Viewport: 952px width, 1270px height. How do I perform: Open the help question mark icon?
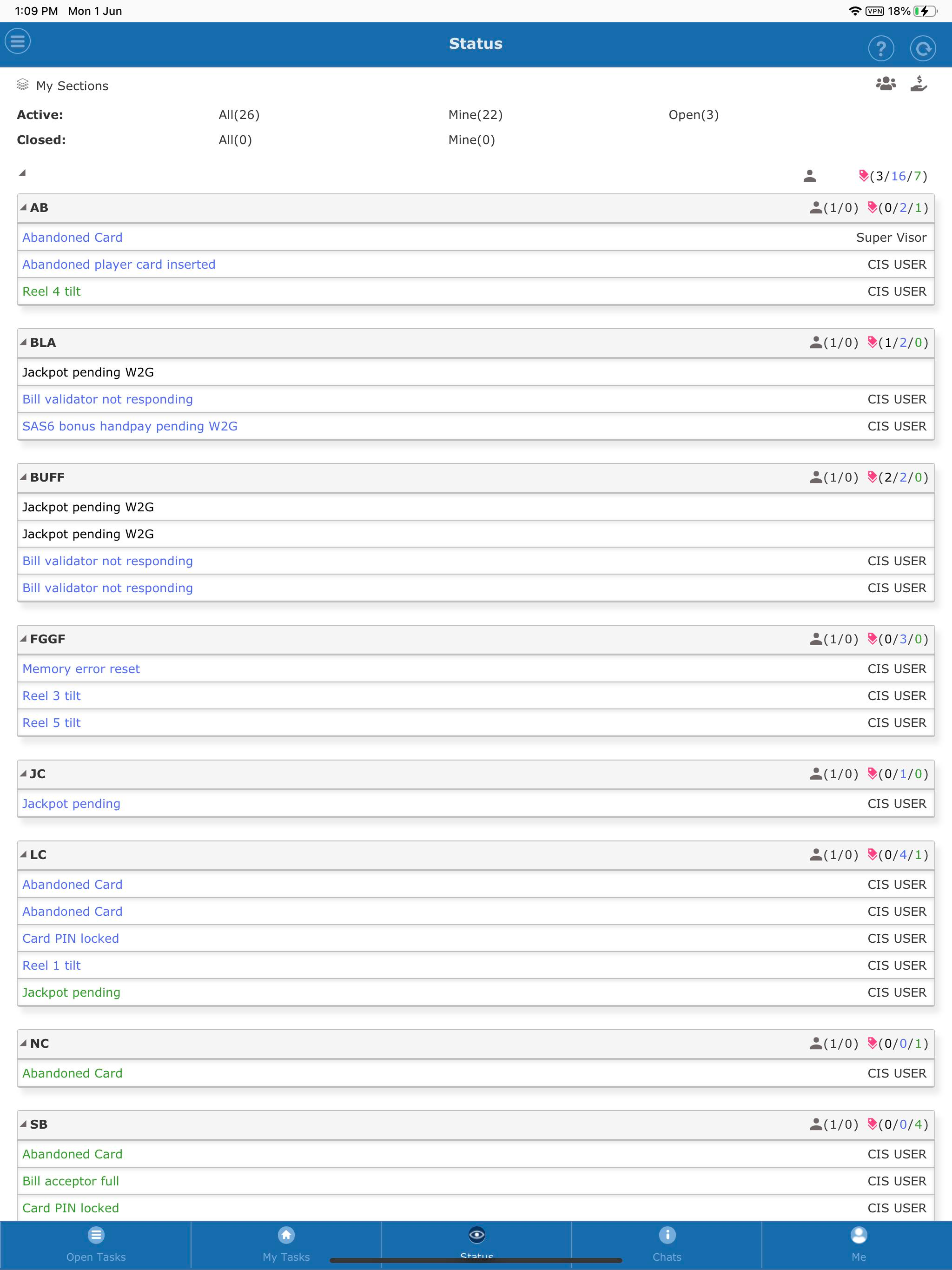coord(881,48)
